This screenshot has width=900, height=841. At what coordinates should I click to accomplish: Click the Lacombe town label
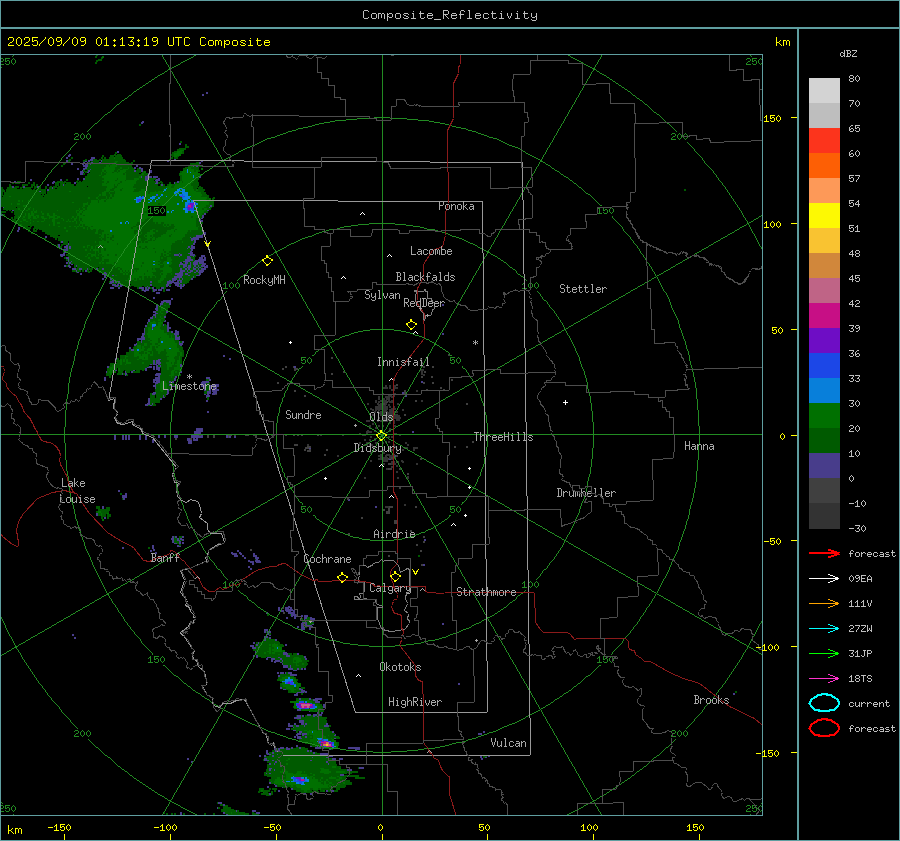pyautogui.click(x=431, y=251)
